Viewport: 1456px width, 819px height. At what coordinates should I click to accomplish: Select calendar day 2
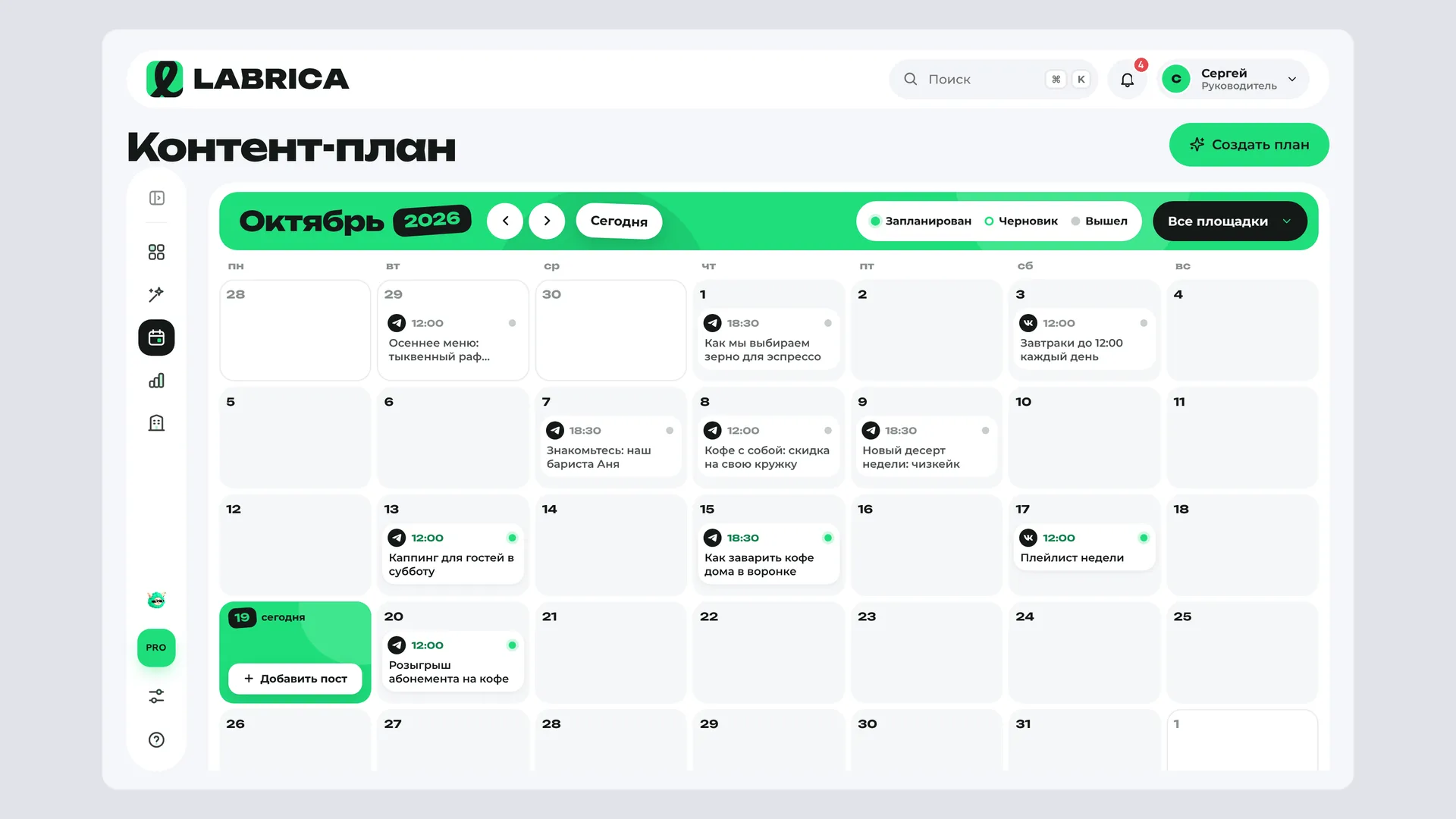pos(926,330)
